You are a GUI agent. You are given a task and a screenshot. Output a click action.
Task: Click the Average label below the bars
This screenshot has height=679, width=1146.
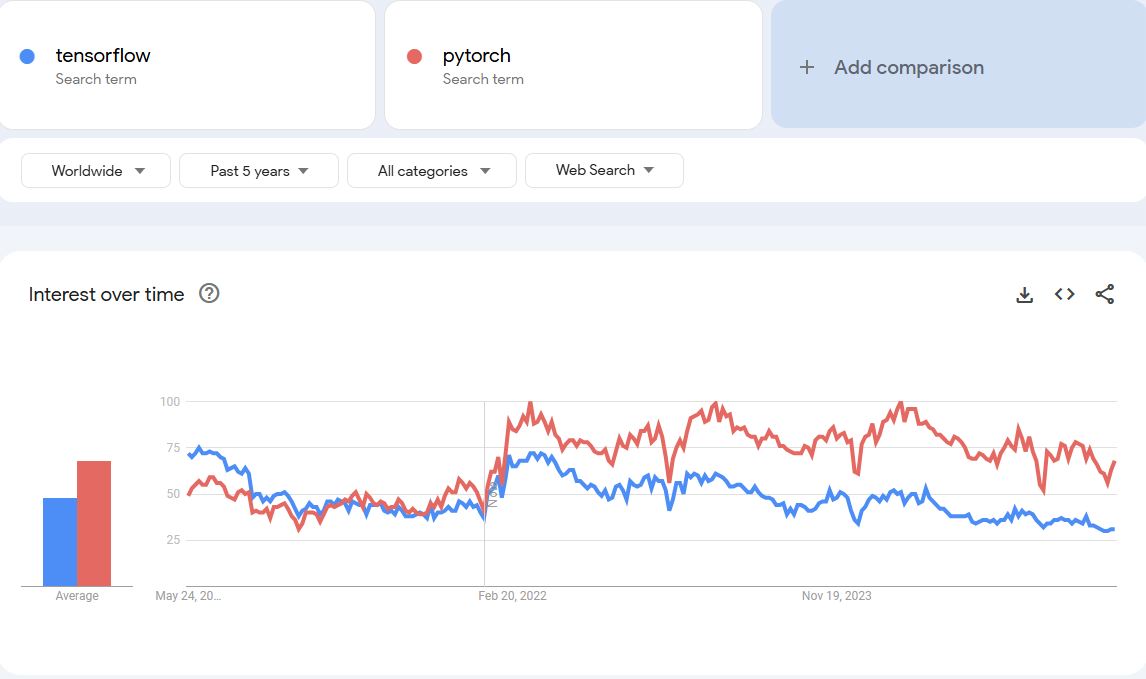77,595
